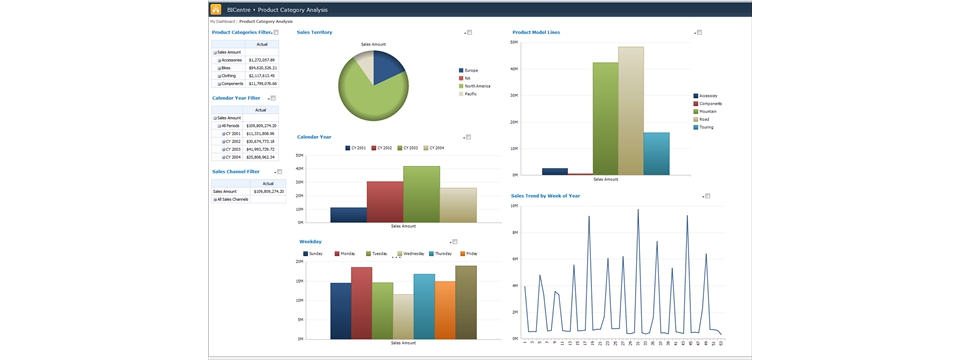The image size is (960, 360).
Task: Expand the CY 2003 row
Action: (x=223, y=149)
